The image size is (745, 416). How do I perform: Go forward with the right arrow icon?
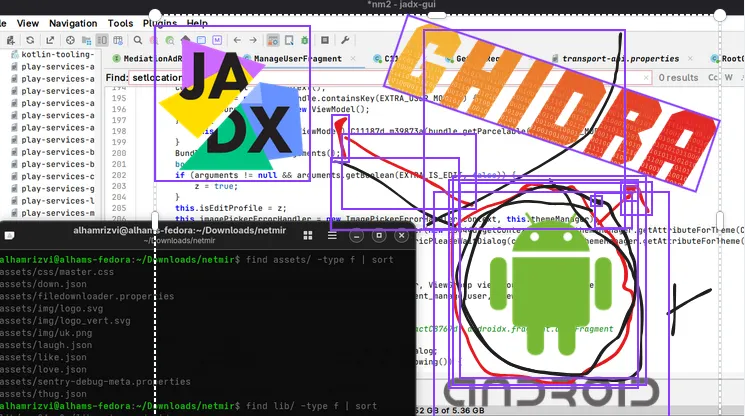coord(253,40)
